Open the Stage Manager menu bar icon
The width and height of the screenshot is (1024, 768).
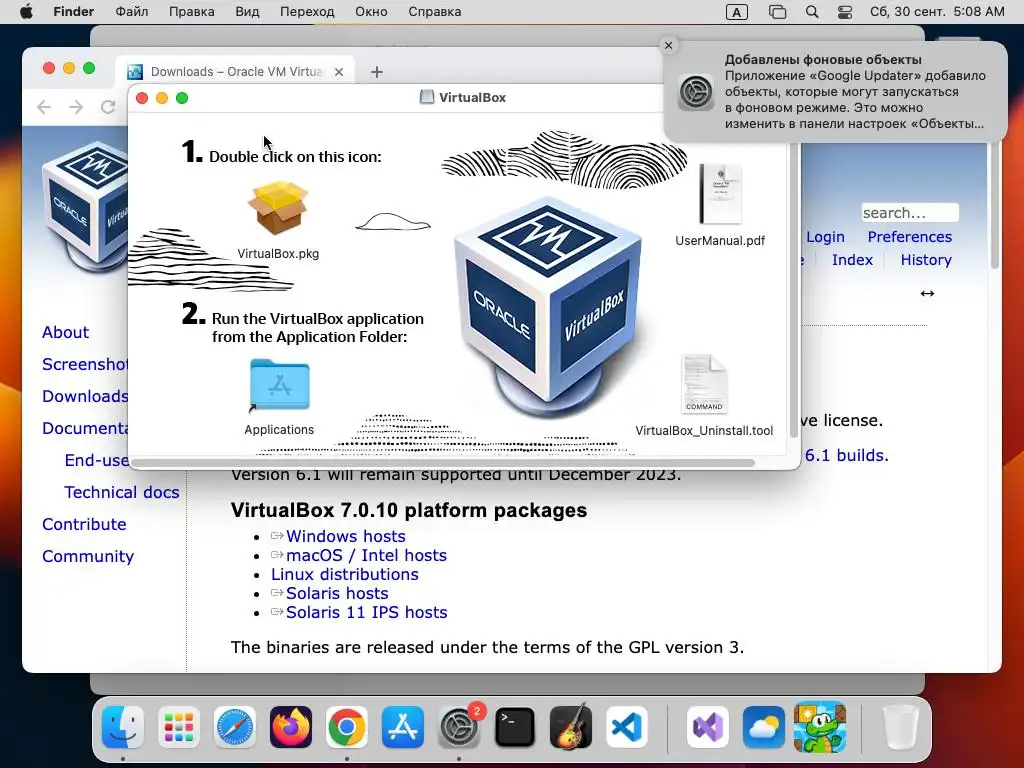pyautogui.click(x=777, y=12)
